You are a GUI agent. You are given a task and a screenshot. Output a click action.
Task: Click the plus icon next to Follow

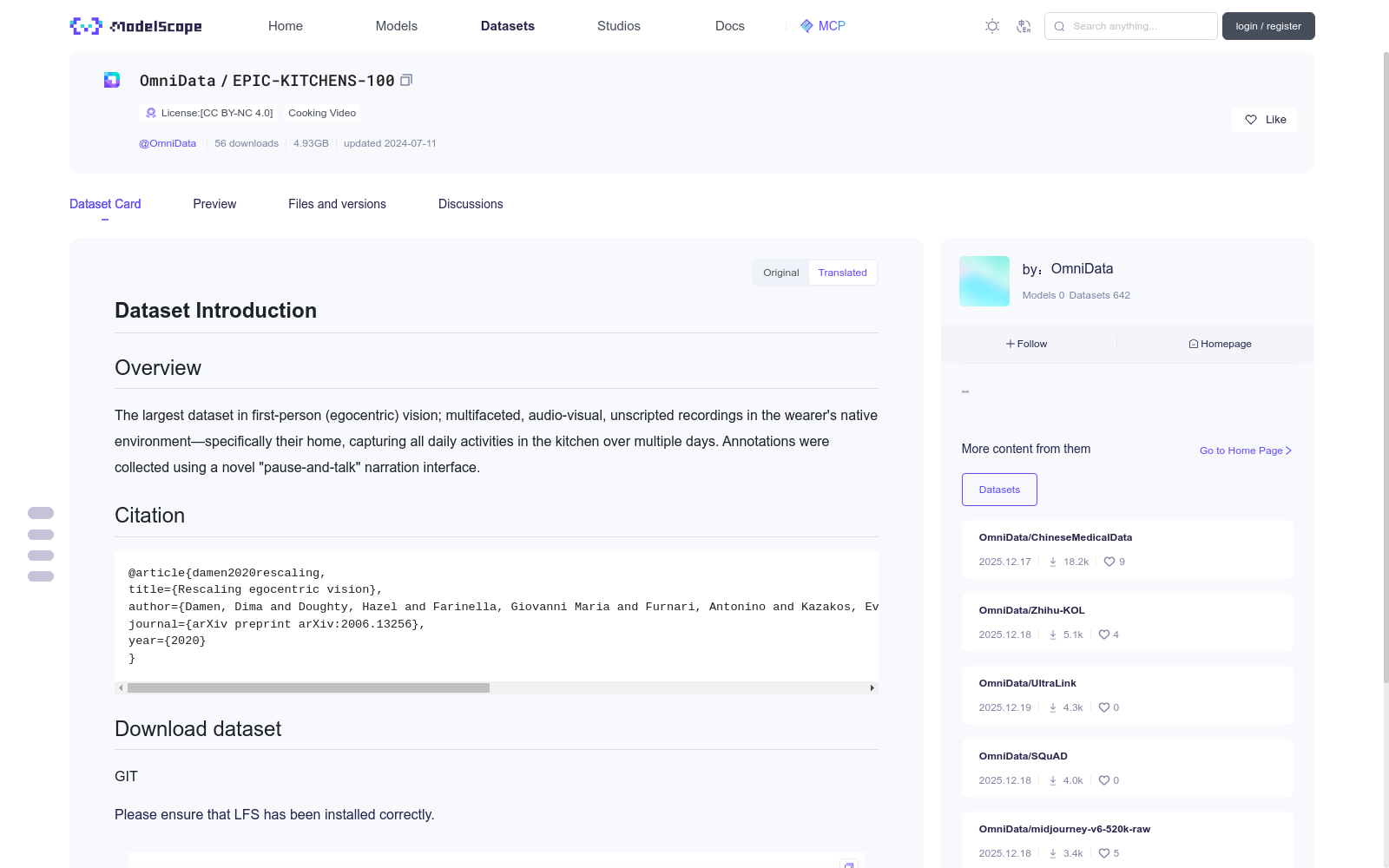pos(1010,344)
